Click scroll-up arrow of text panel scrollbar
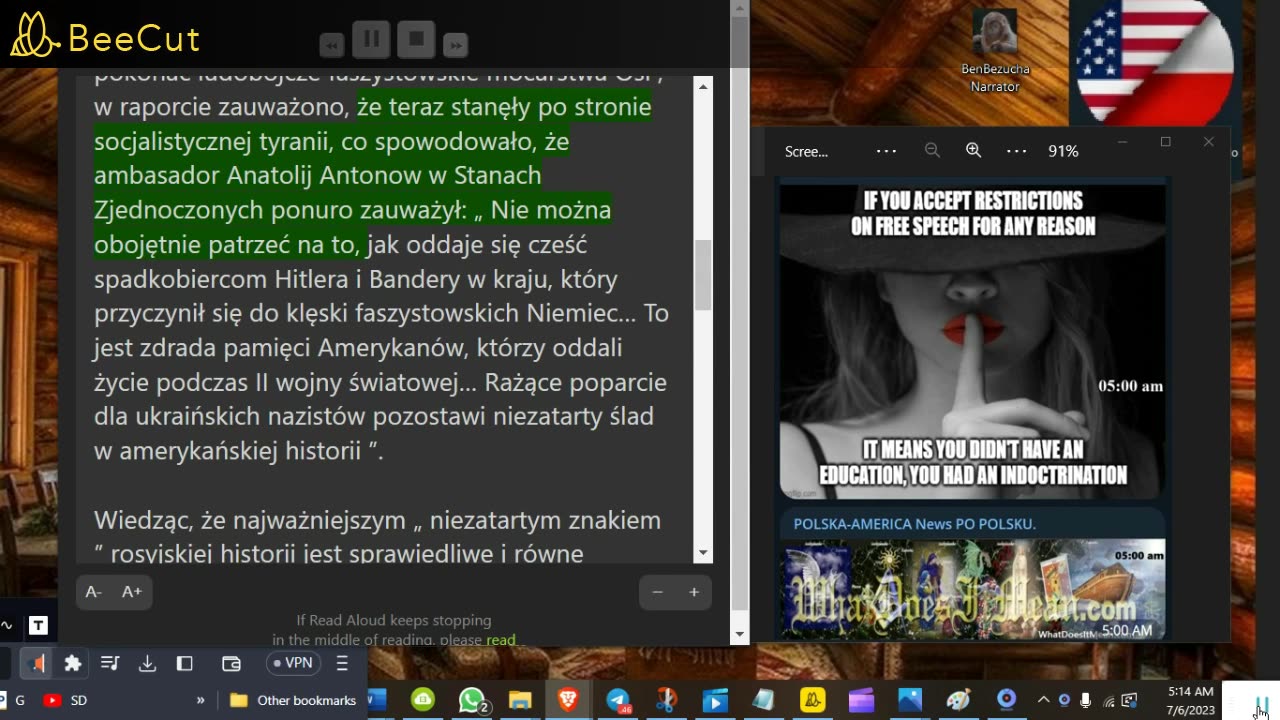Image resolution: width=1280 pixels, height=720 pixels. point(703,87)
